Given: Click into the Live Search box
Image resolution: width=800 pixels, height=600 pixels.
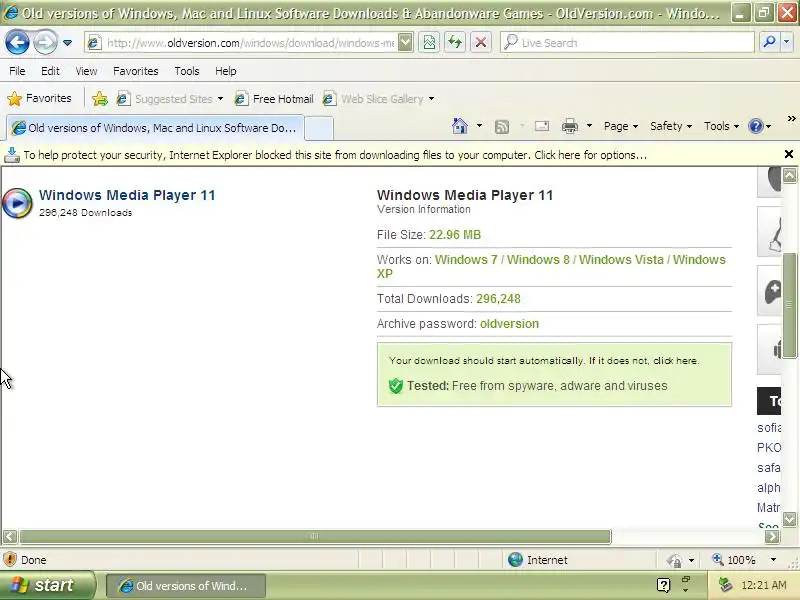Looking at the screenshot, I should pos(628,43).
